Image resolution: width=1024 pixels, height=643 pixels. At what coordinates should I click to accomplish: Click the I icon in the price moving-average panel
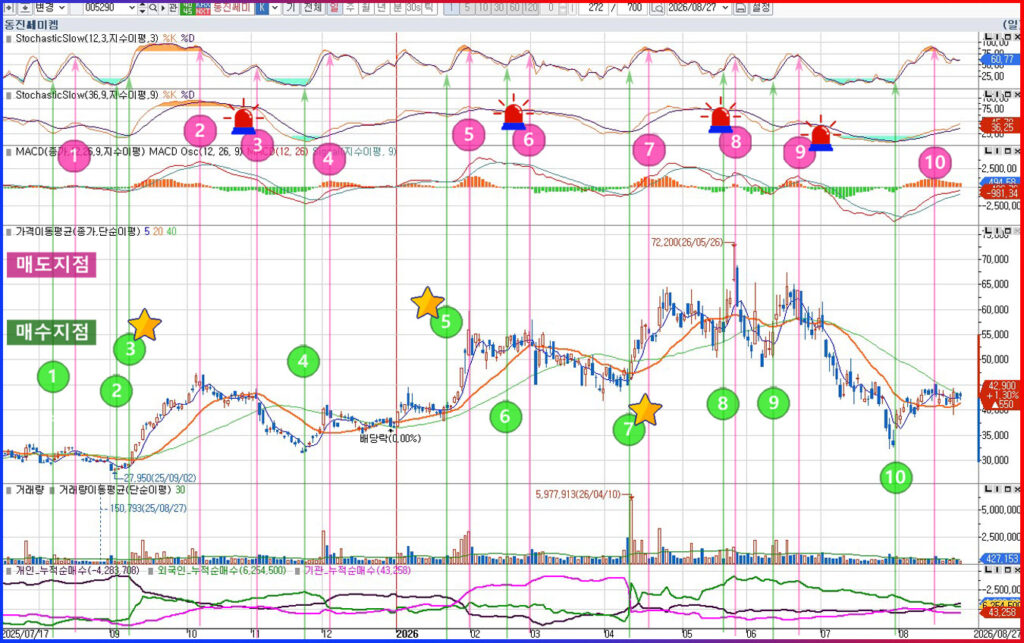998,232
